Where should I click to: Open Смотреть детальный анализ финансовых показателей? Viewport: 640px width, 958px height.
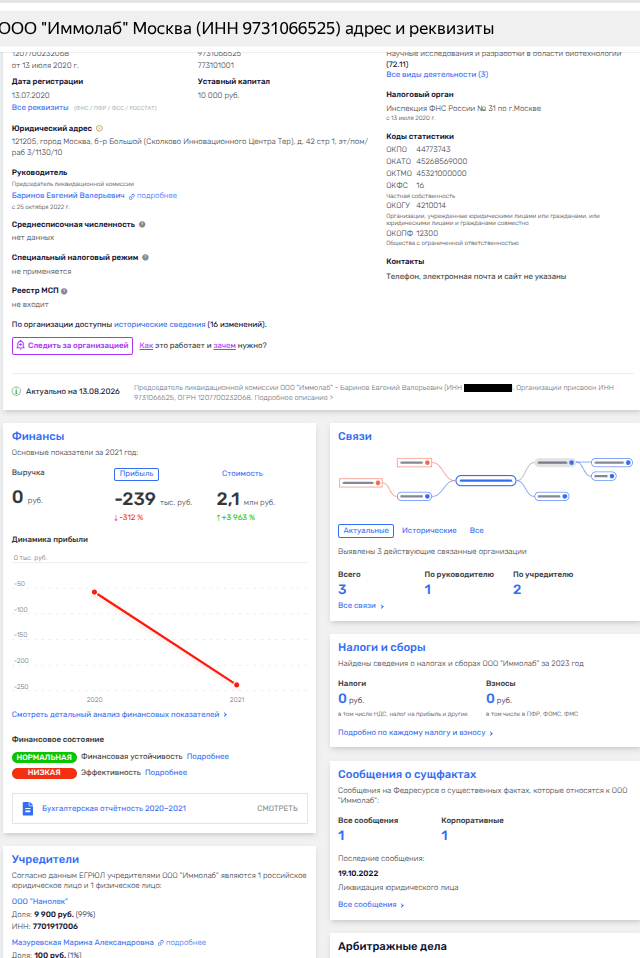119,714
